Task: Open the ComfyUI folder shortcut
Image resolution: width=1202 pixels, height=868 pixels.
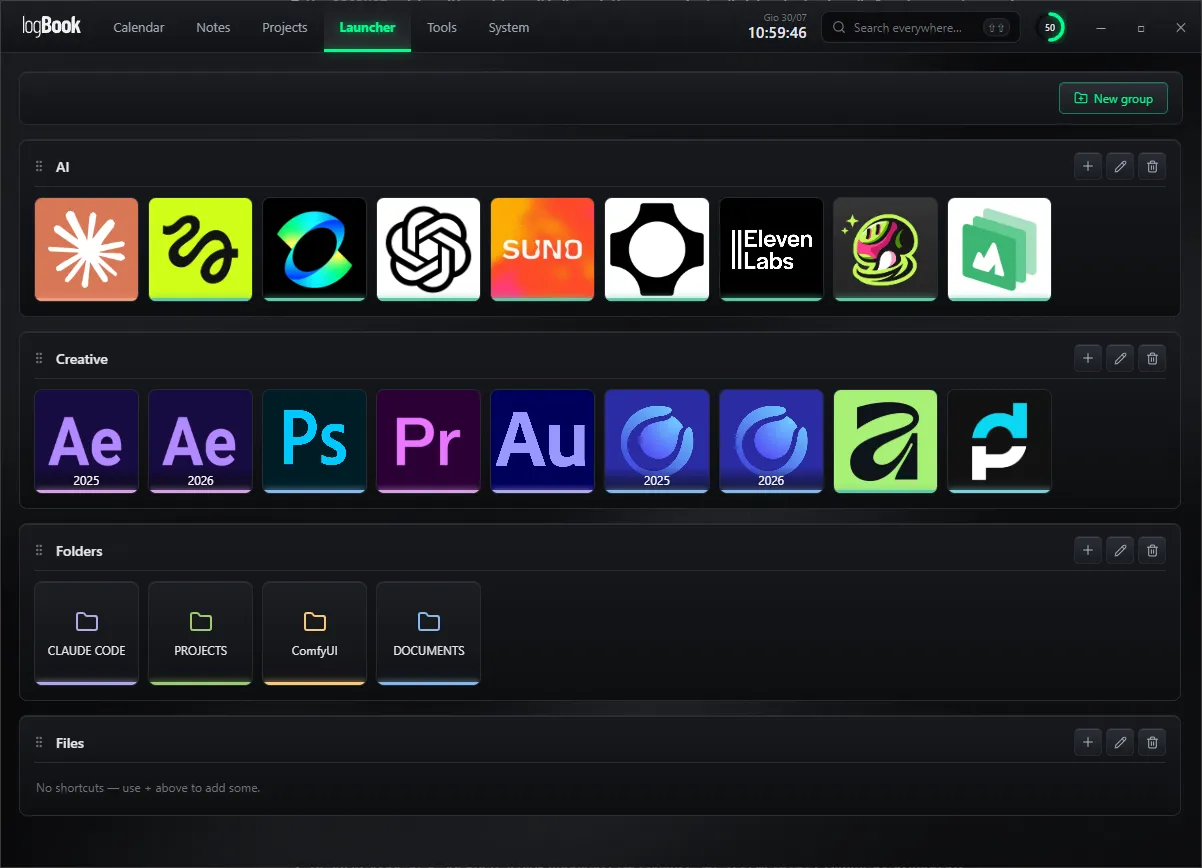Action: click(x=315, y=633)
